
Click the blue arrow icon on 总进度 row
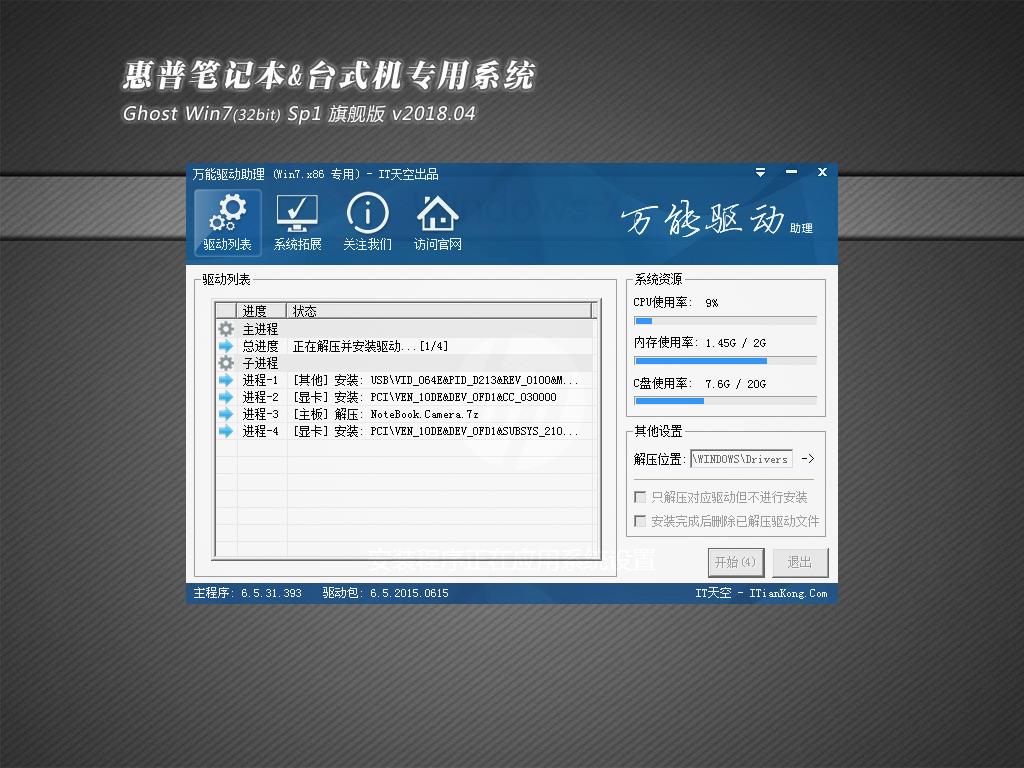[224, 345]
